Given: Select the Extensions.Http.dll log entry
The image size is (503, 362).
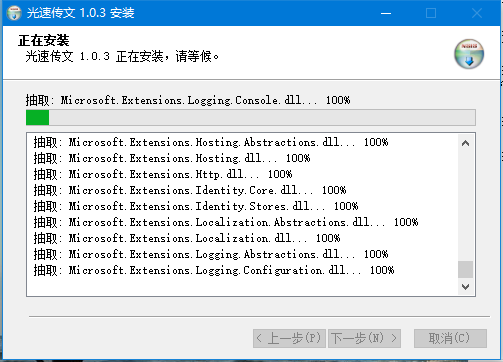Looking at the screenshot, I should coord(163,174).
